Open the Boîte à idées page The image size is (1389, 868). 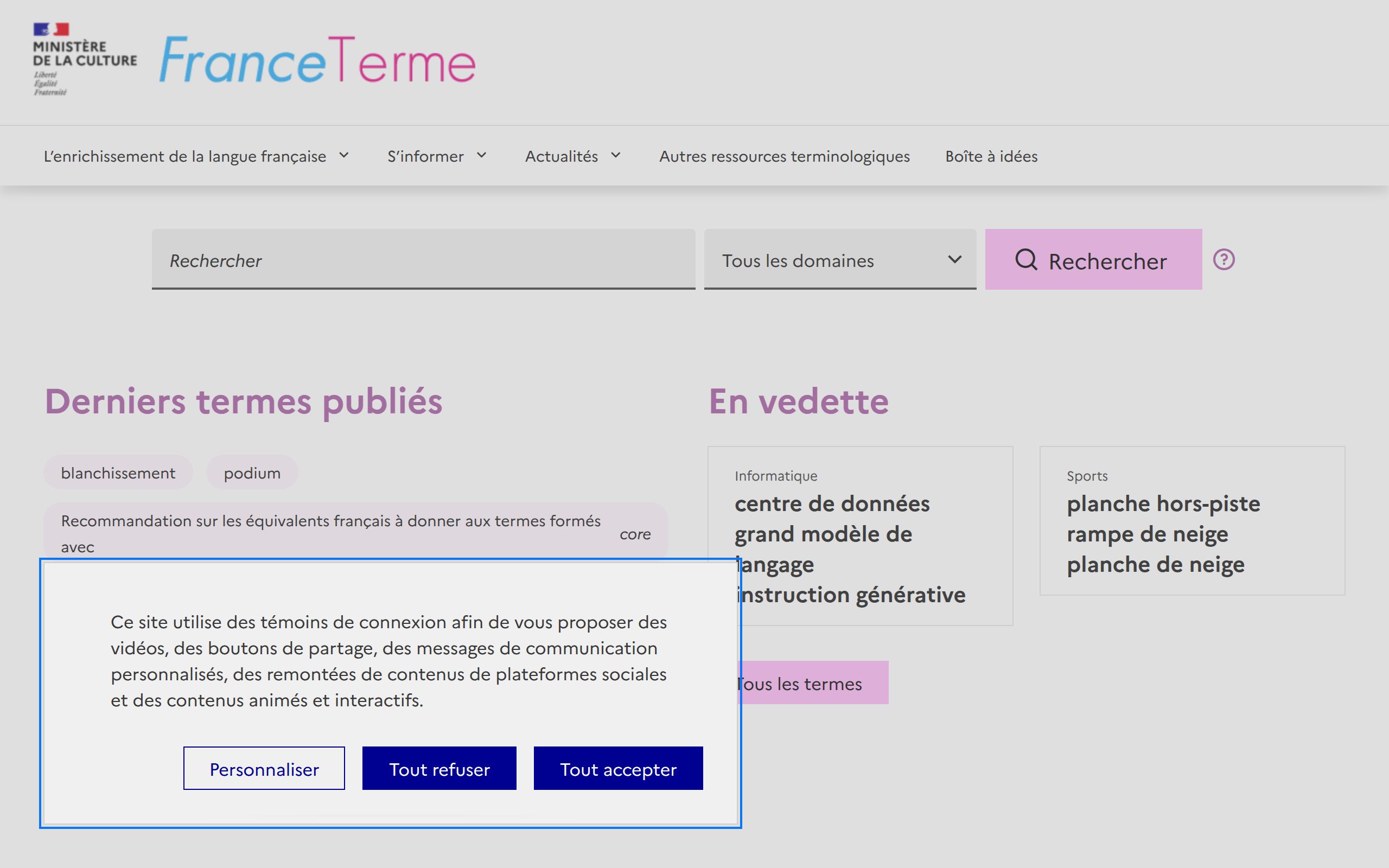(991, 156)
